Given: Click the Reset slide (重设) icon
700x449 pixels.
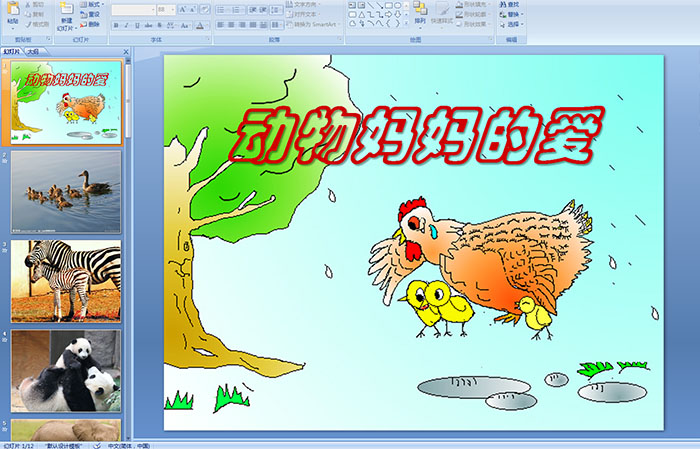Looking at the screenshot, I should tap(92, 15).
